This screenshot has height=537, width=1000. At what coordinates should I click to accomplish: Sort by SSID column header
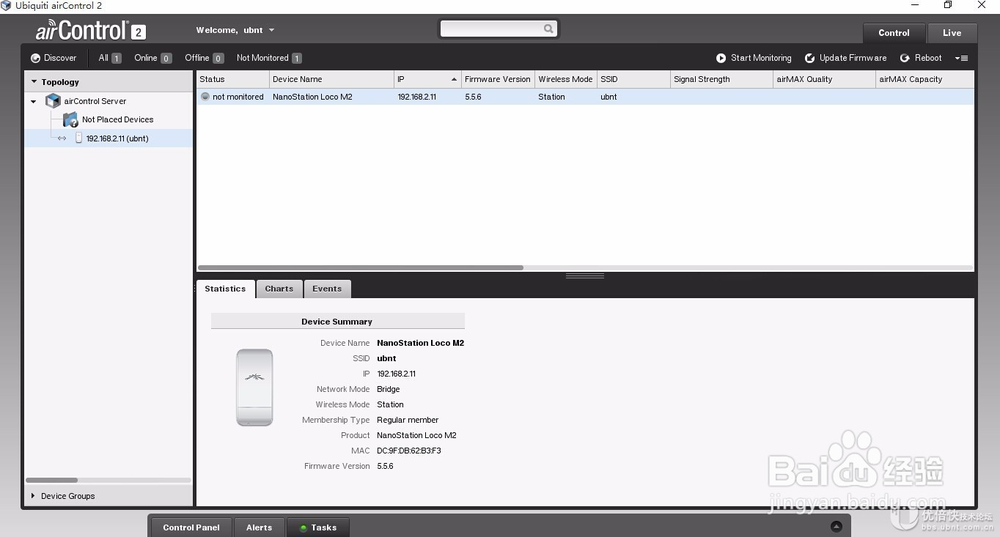[x=633, y=79]
